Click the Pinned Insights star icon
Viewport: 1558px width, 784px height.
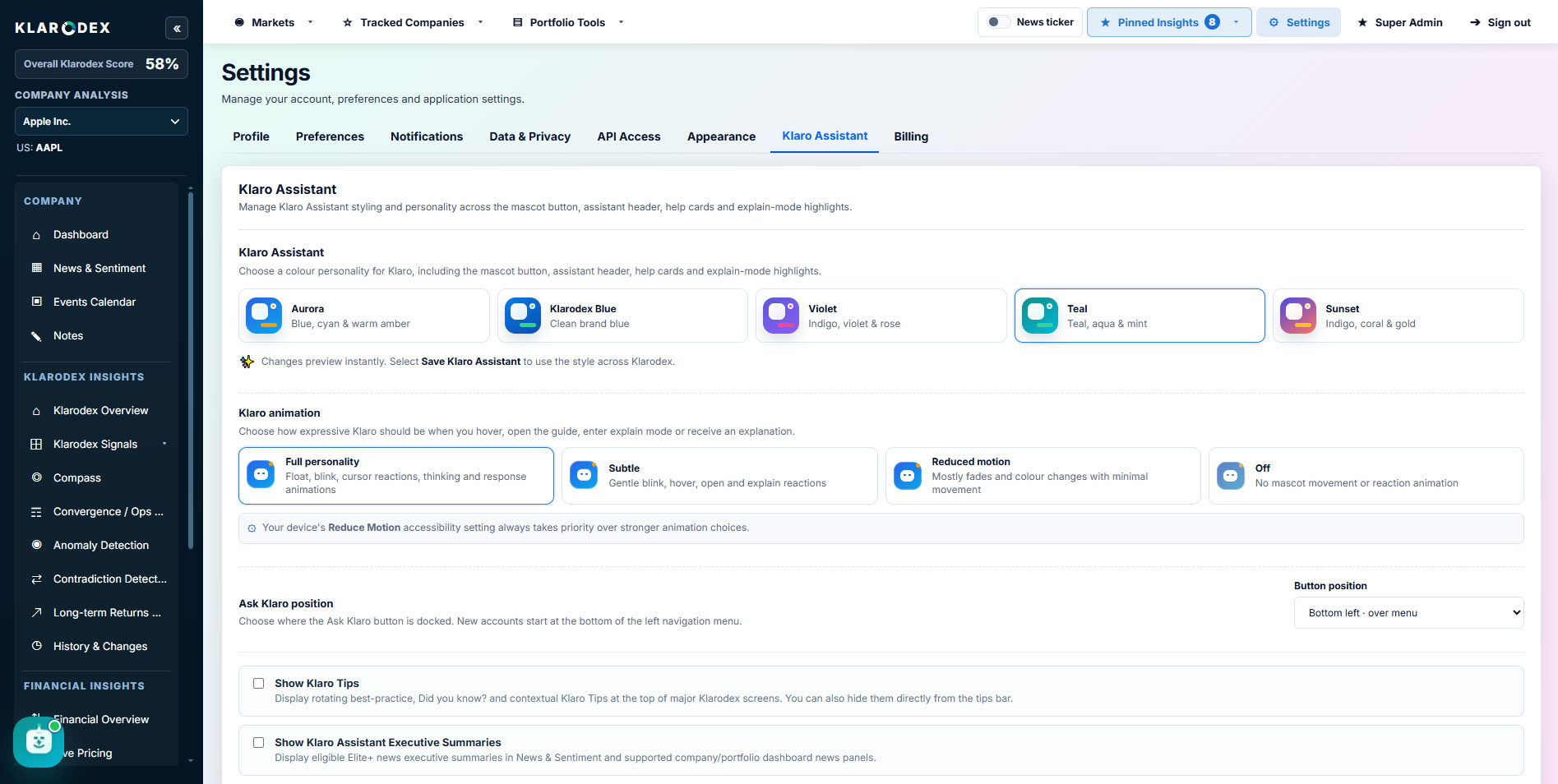tap(1105, 22)
